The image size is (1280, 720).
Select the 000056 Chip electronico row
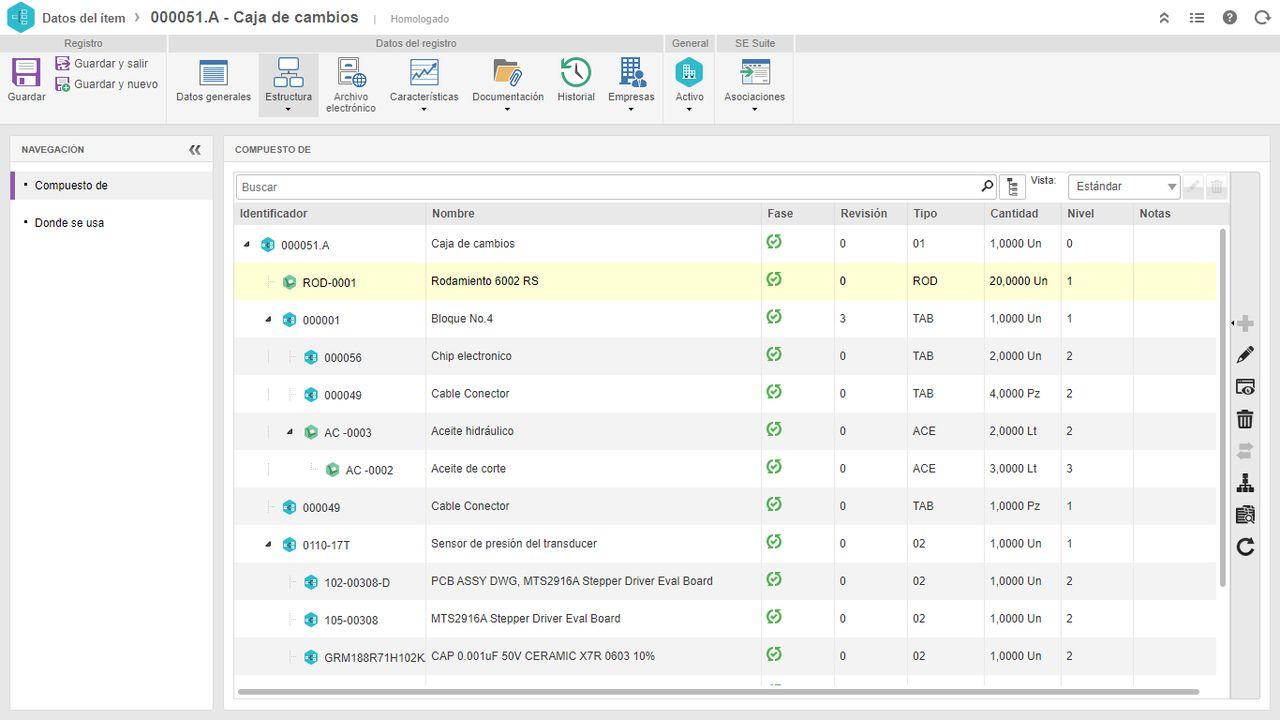click(725, 357)
